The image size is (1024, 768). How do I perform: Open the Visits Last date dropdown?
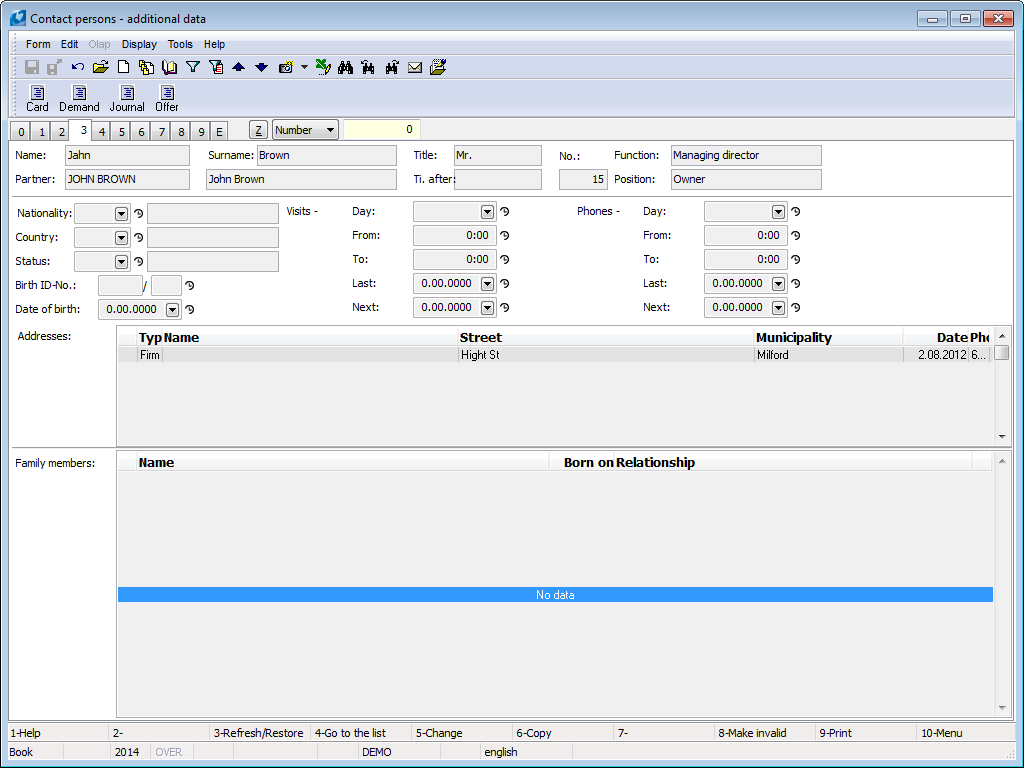point(487,283)
